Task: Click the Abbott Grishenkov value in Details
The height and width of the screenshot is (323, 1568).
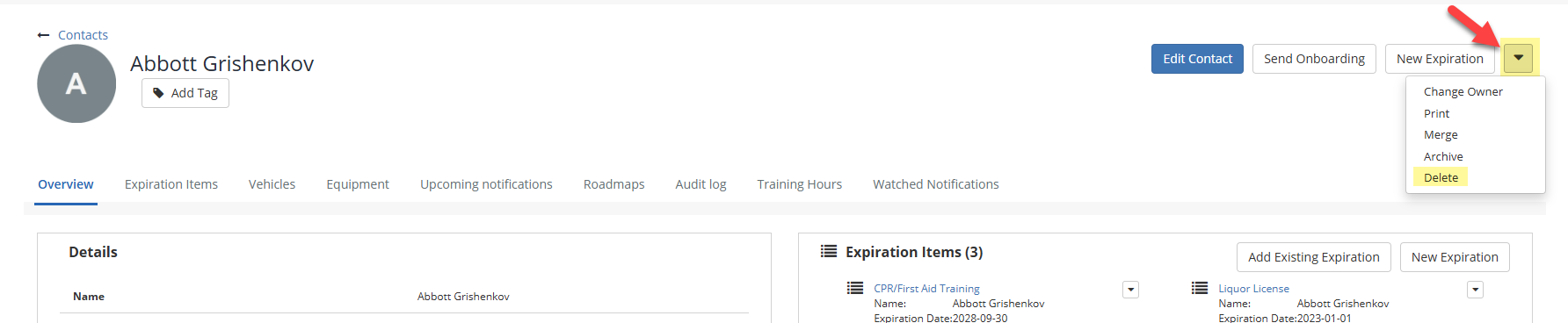Action: [463, 297]
